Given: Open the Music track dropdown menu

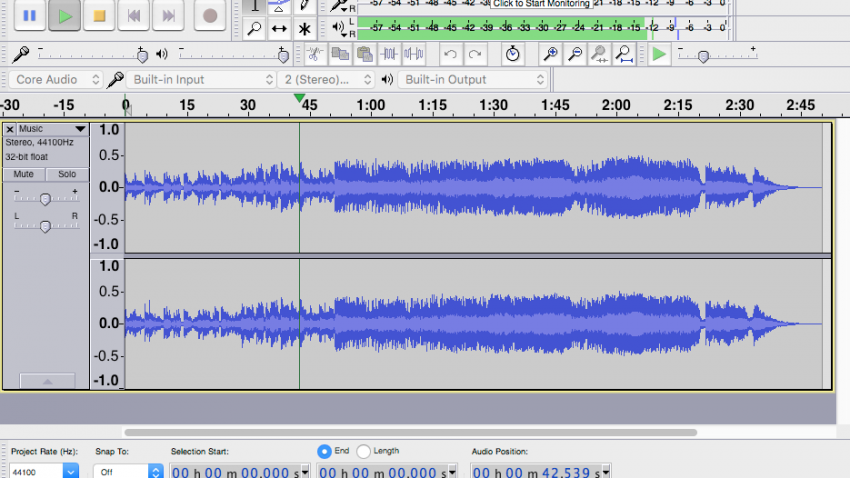Looking at the screenshot, I should point(53,129).
